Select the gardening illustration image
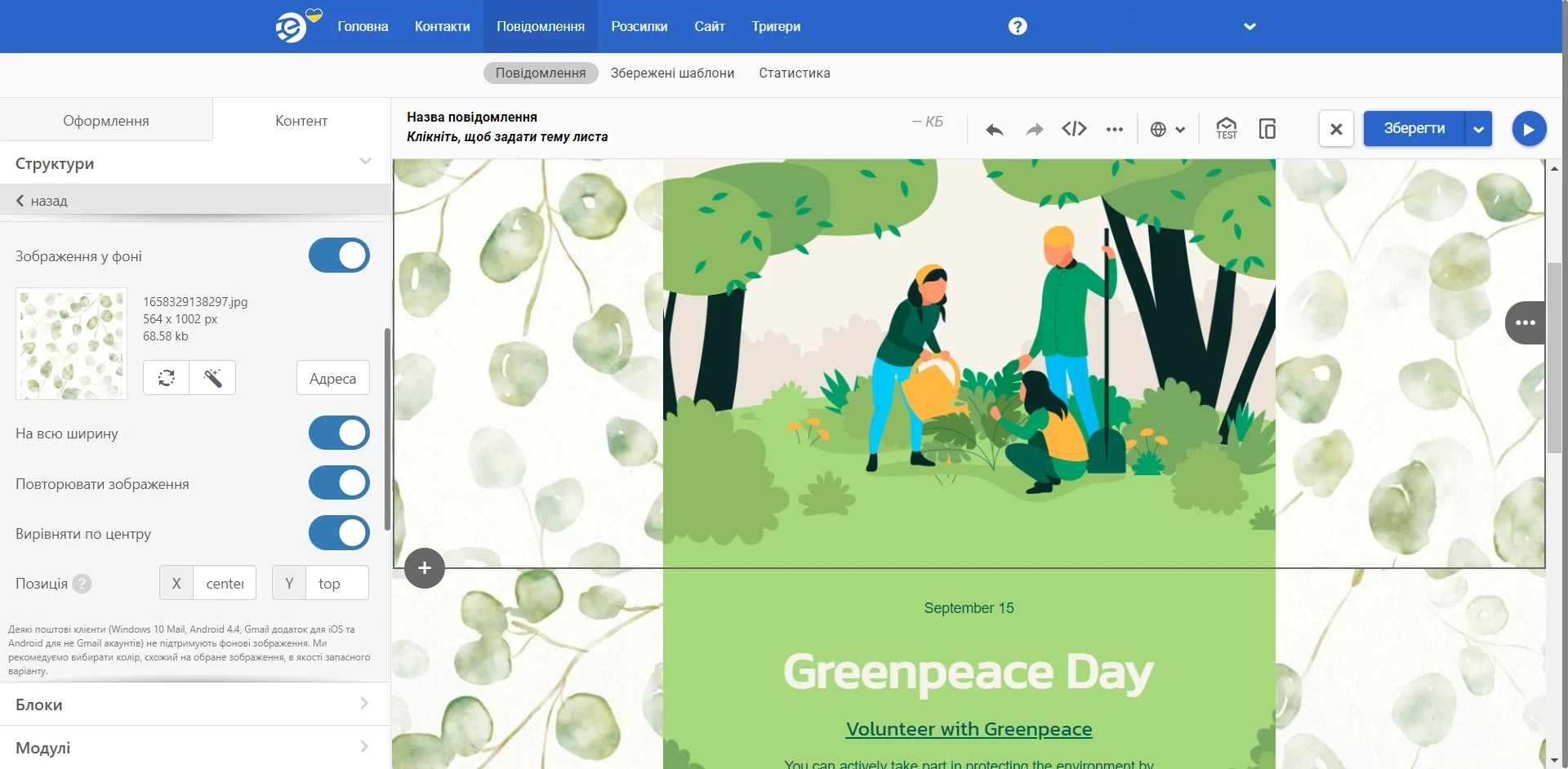Screen dimensions: 1568x769 click(x=969, y=363)
